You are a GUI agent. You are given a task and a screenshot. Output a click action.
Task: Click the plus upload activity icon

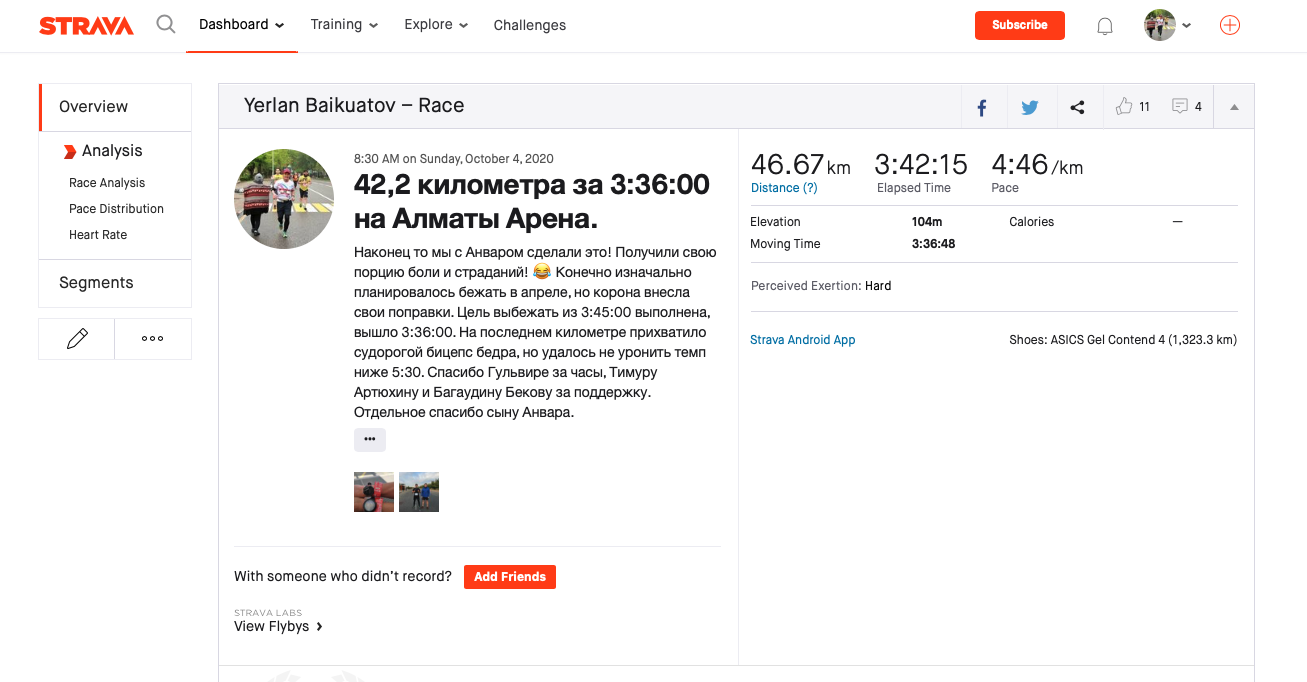[x=1230, y=26]
